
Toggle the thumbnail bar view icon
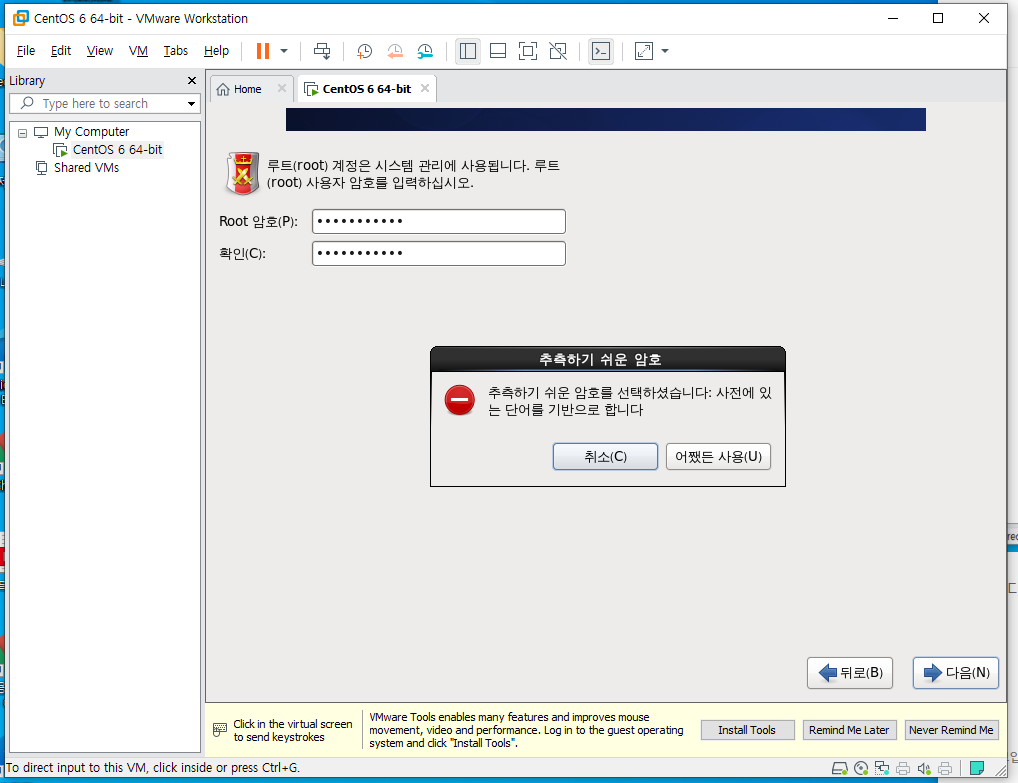498,51
